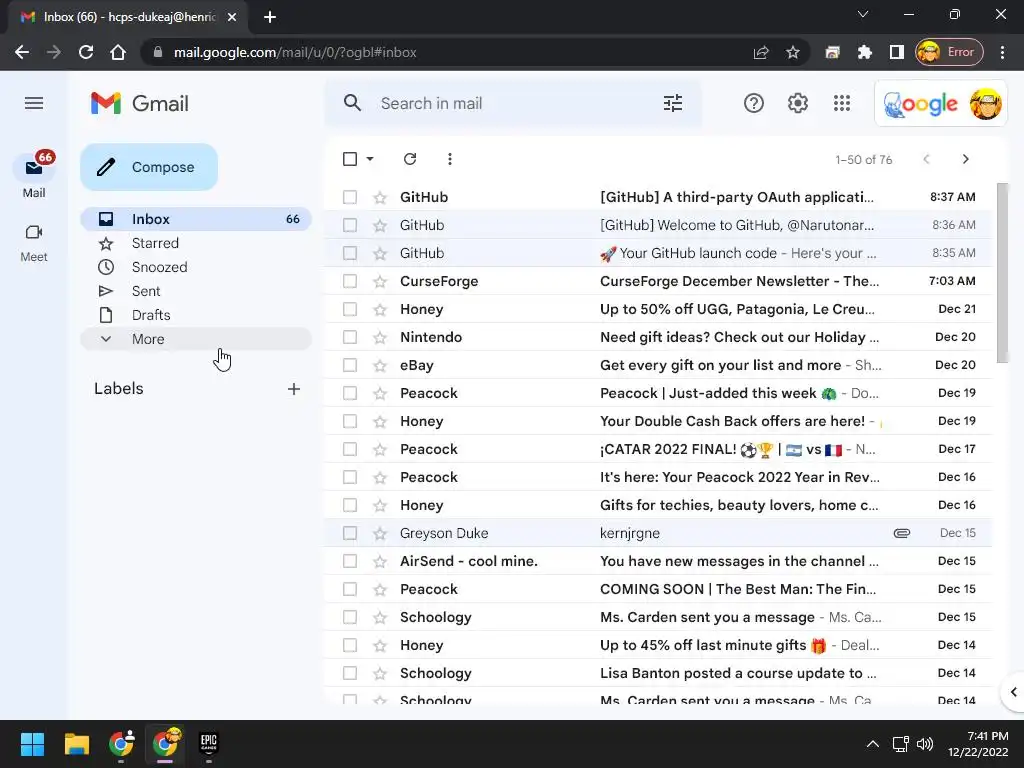
Task: Open the Starred folder
Action: [196, 244]
